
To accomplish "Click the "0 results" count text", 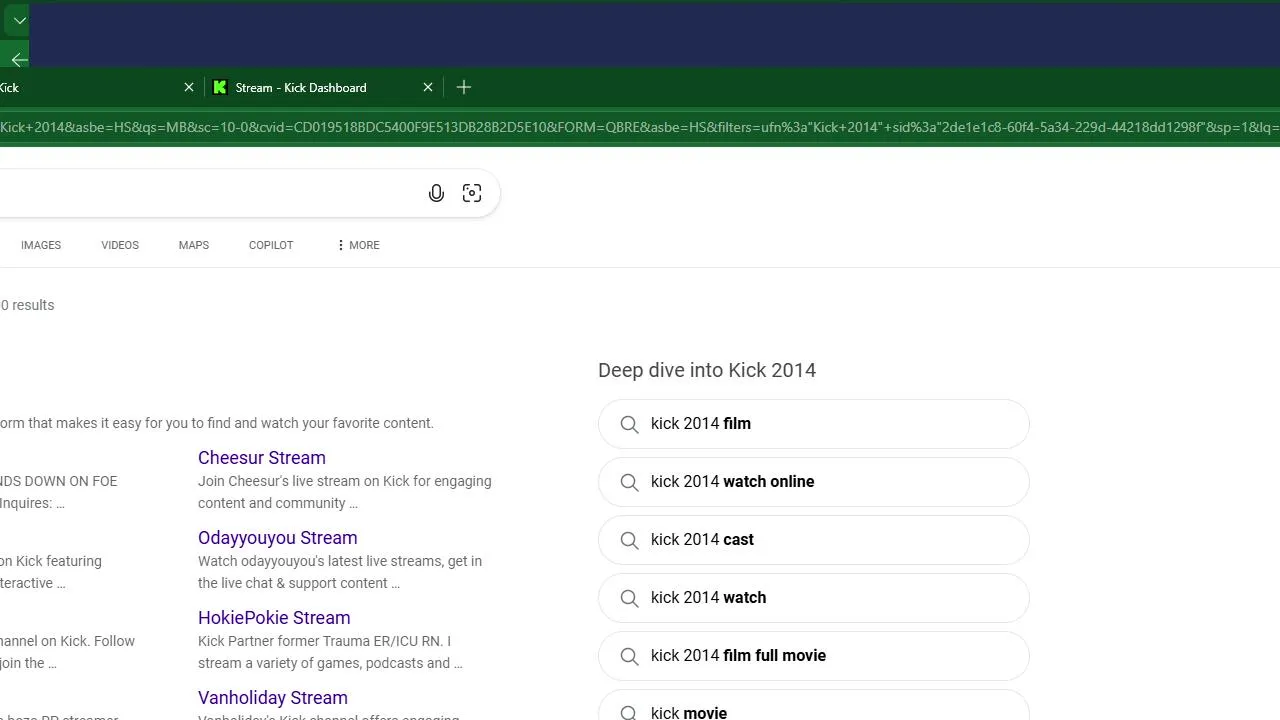I will [27, 305].
